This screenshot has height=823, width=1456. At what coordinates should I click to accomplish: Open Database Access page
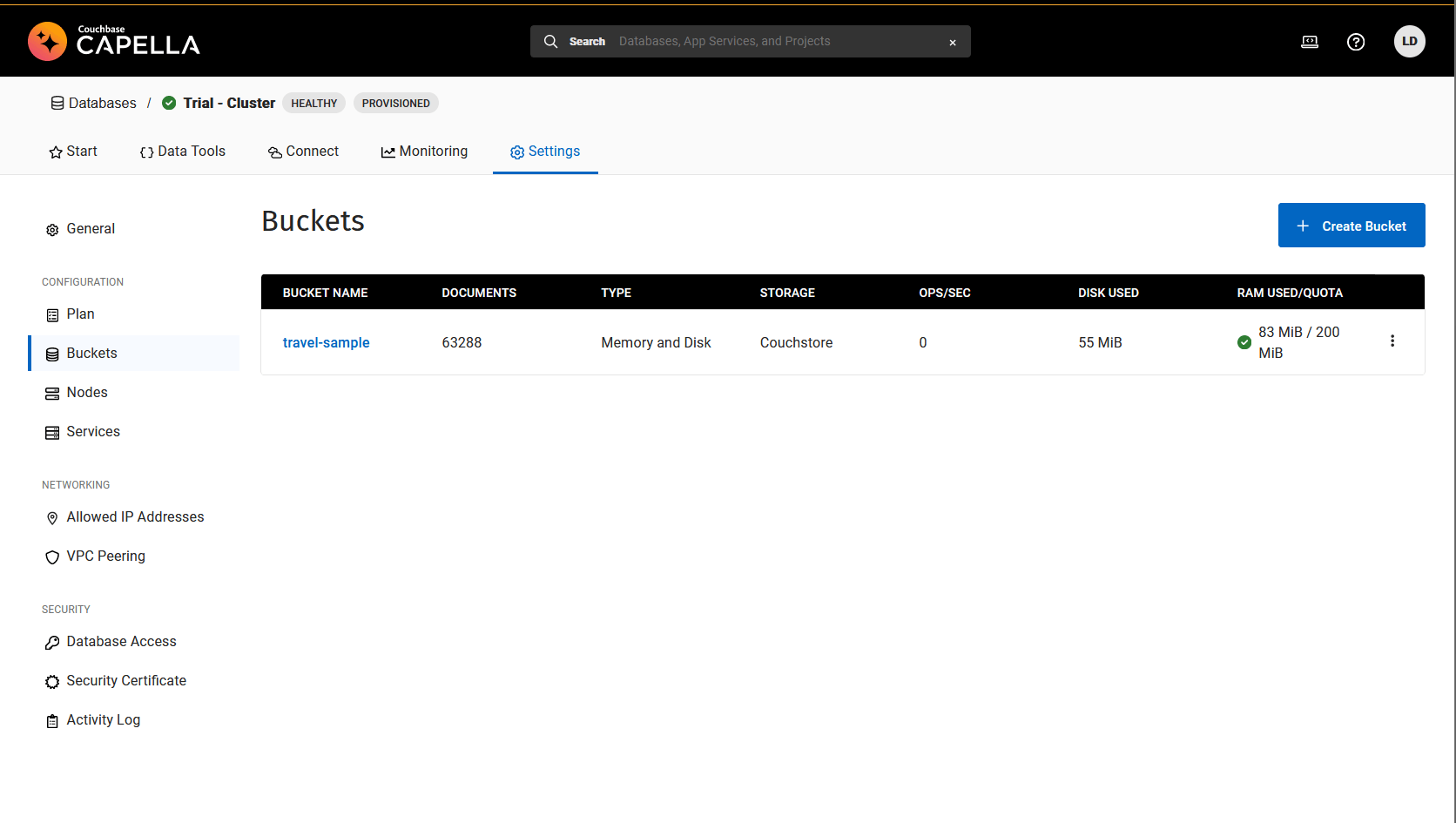coord(133,642)
